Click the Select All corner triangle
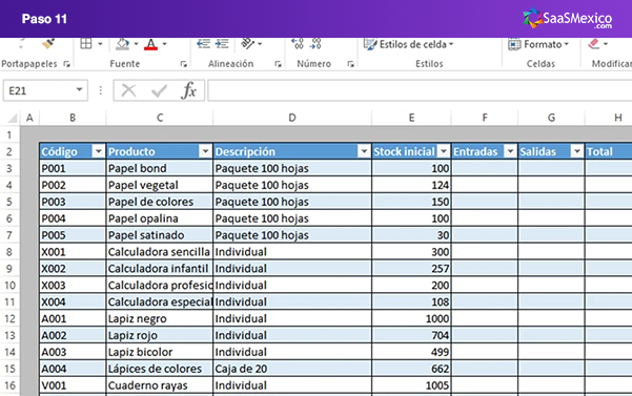The image size is (632, 396). [x=12, y=118]
